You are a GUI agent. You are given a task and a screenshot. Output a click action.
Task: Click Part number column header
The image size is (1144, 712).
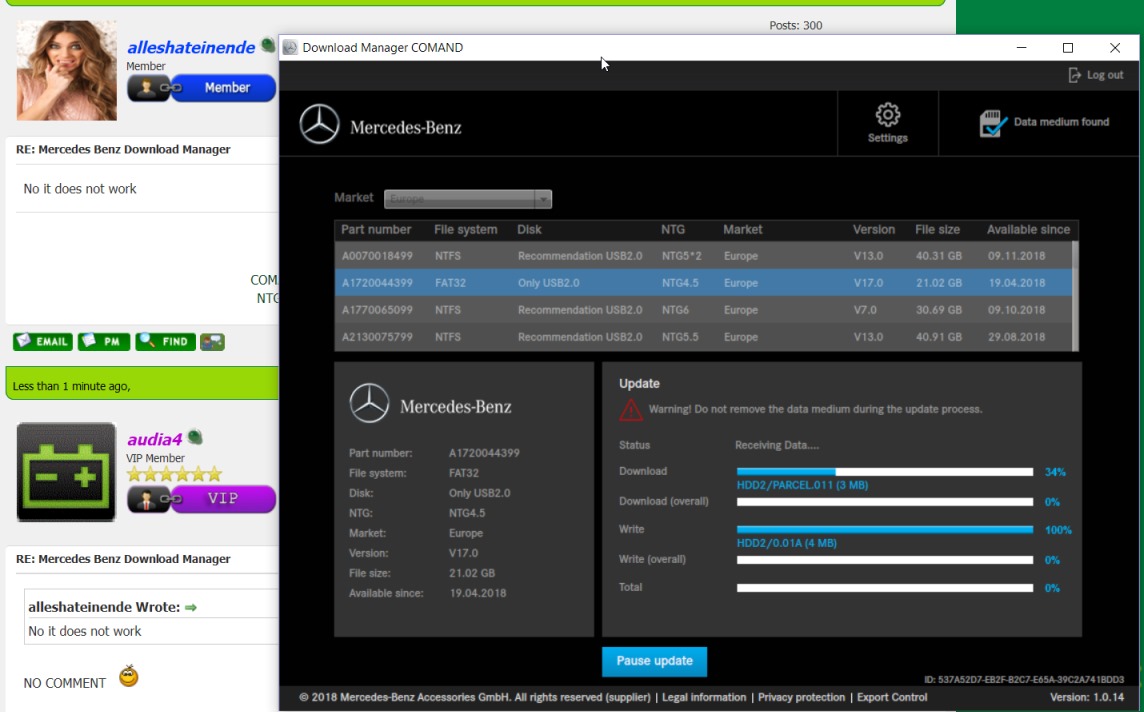(x=376, y=229)
